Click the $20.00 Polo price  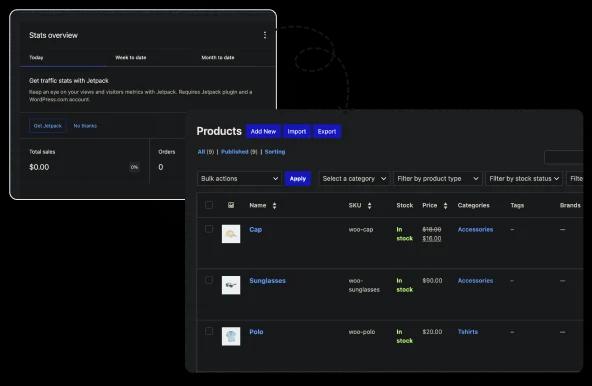[432, 332]
